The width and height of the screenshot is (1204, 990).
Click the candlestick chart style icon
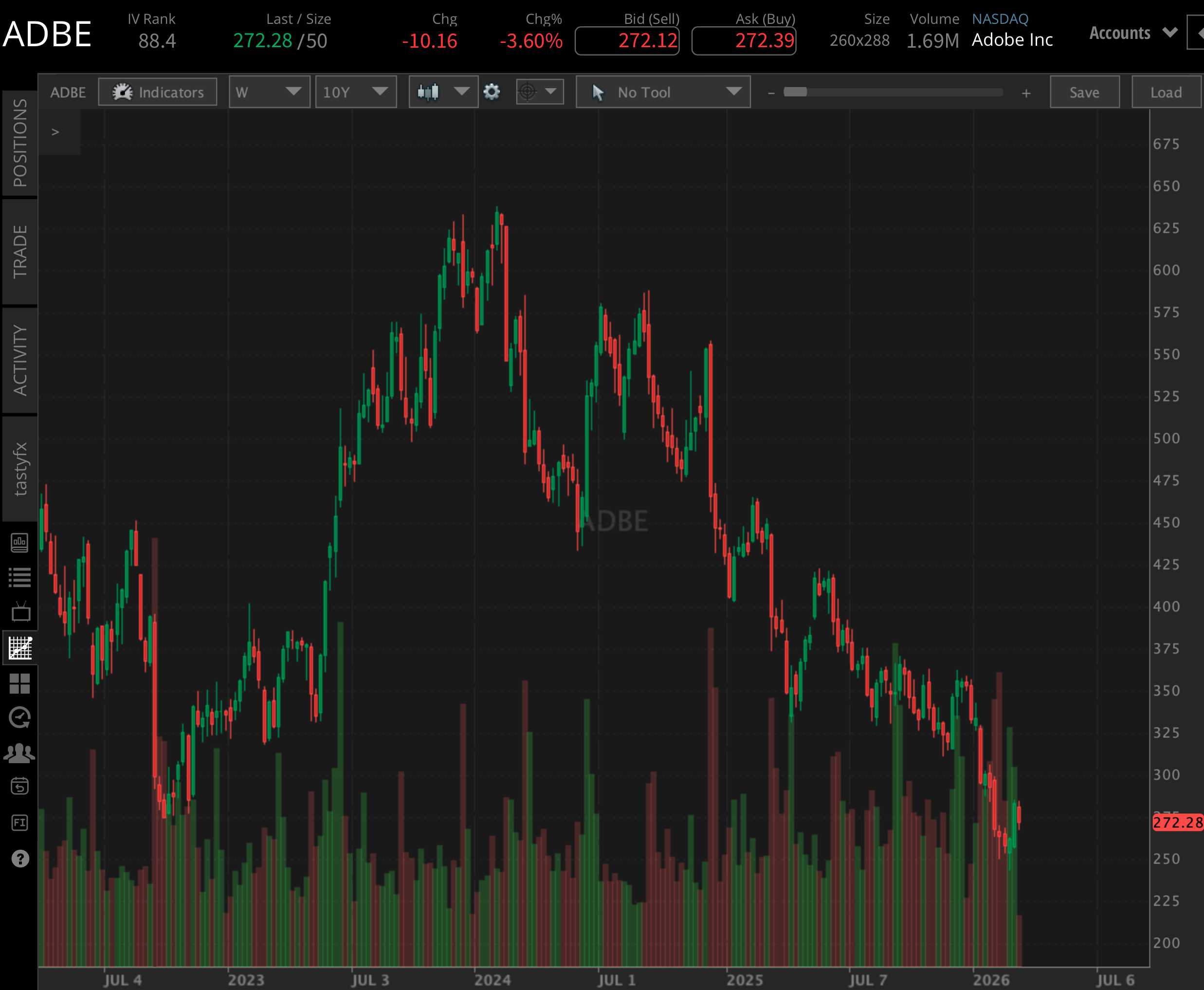pyautogui.click(x=428, y=92)
